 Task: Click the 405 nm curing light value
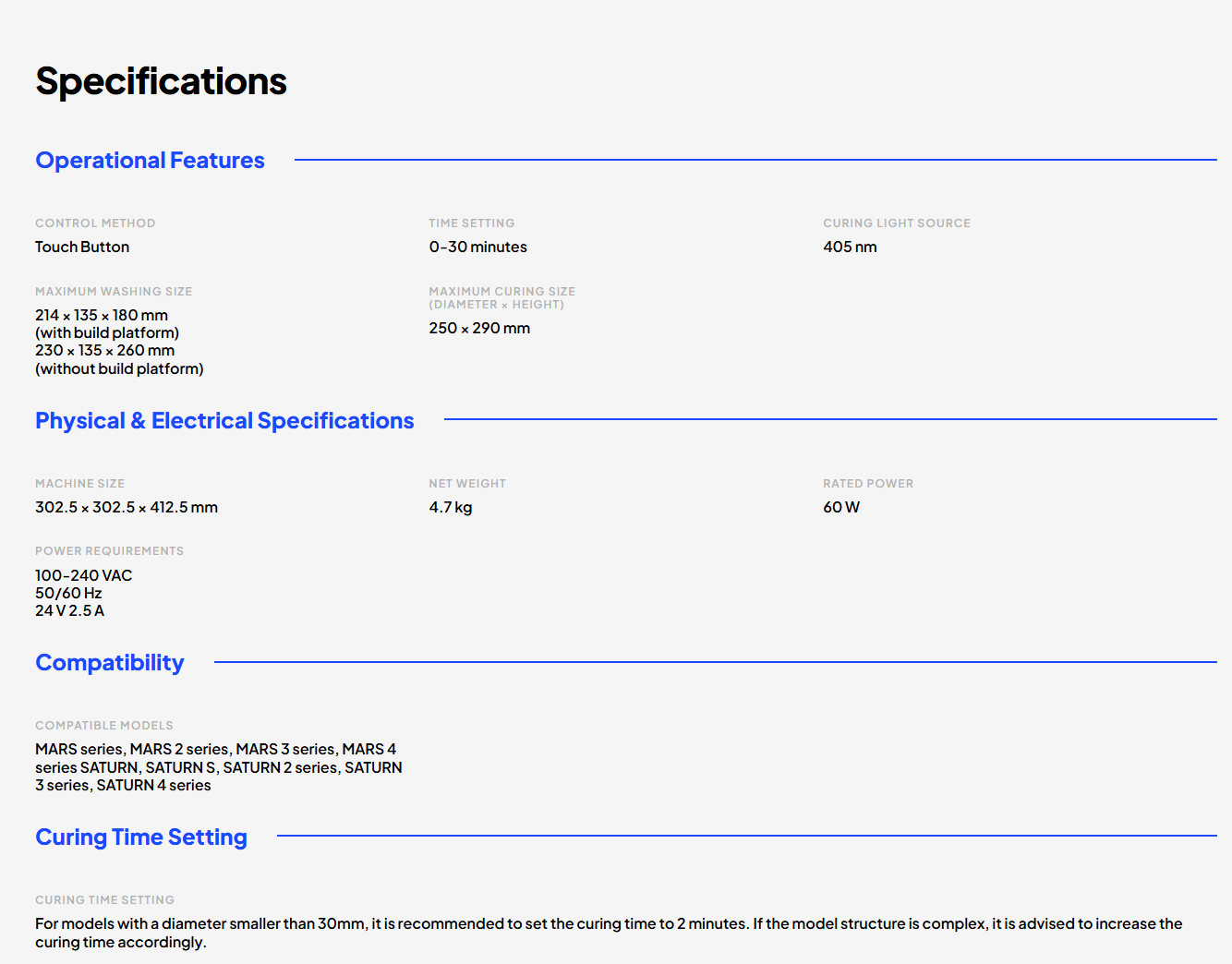(x=850, y=247)
